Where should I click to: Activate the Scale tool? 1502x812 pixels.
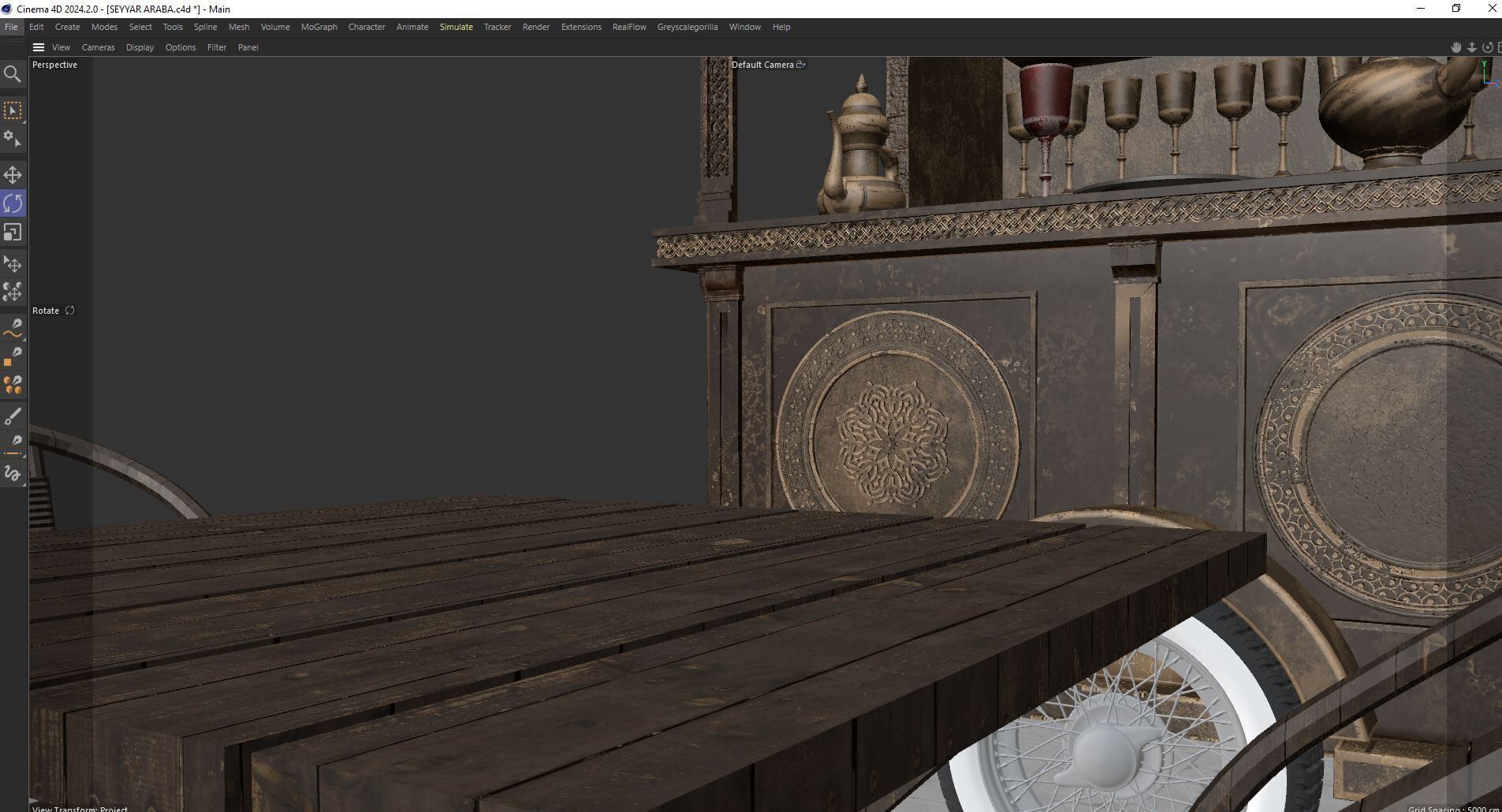click(13, 233)
